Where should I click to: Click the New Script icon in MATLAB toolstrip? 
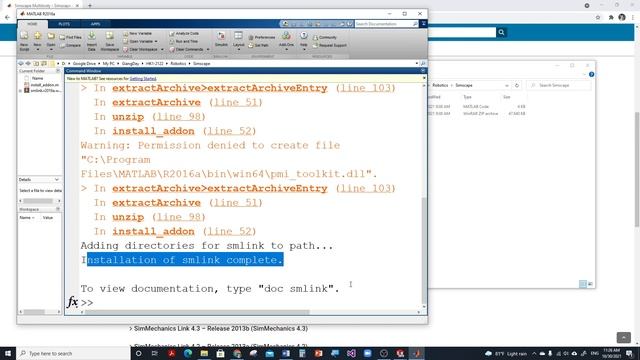pyautogui.click(x=24, y=36)
